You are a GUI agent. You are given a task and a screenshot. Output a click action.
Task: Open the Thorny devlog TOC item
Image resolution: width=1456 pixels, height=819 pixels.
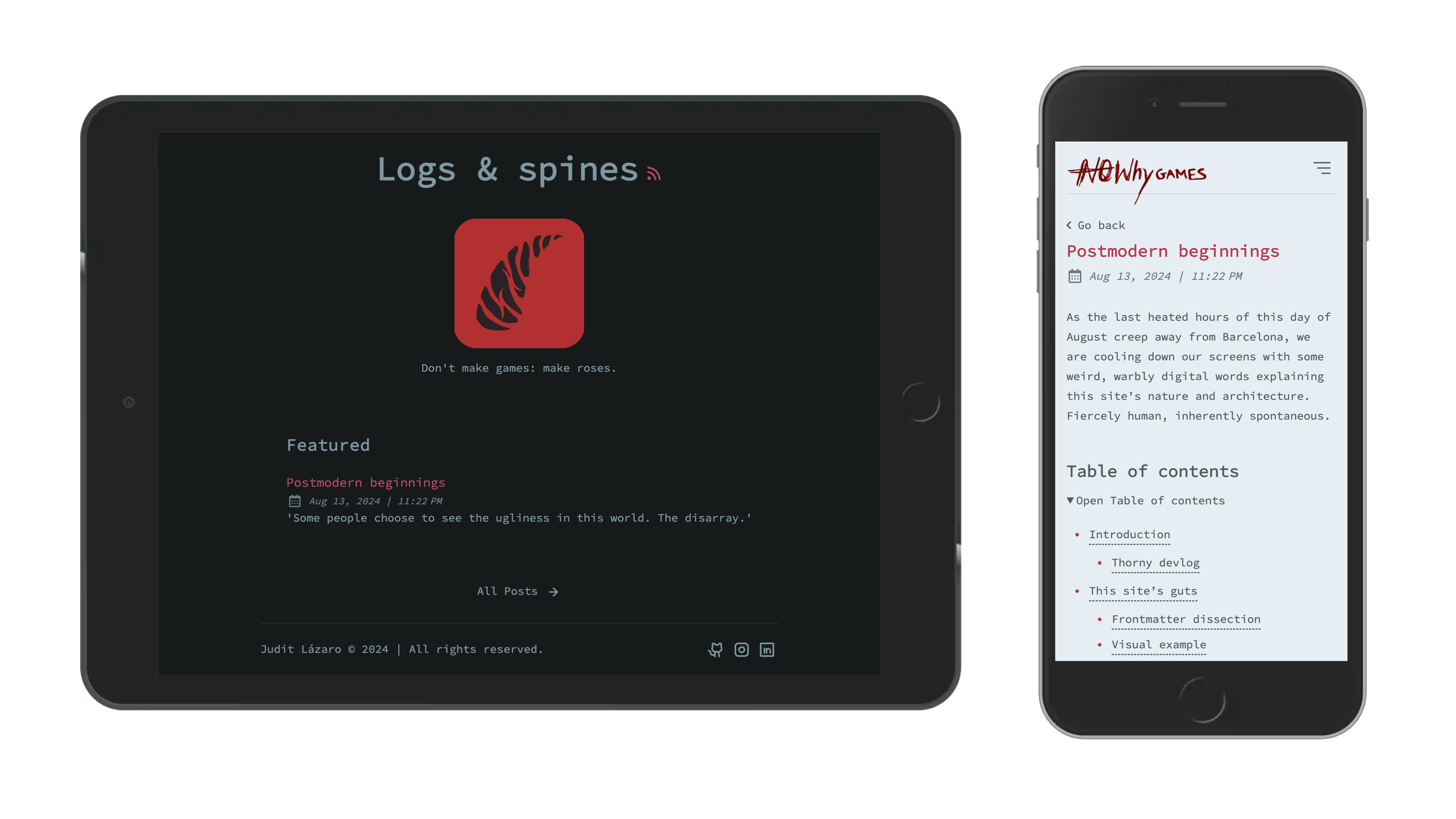(1155, 561)
